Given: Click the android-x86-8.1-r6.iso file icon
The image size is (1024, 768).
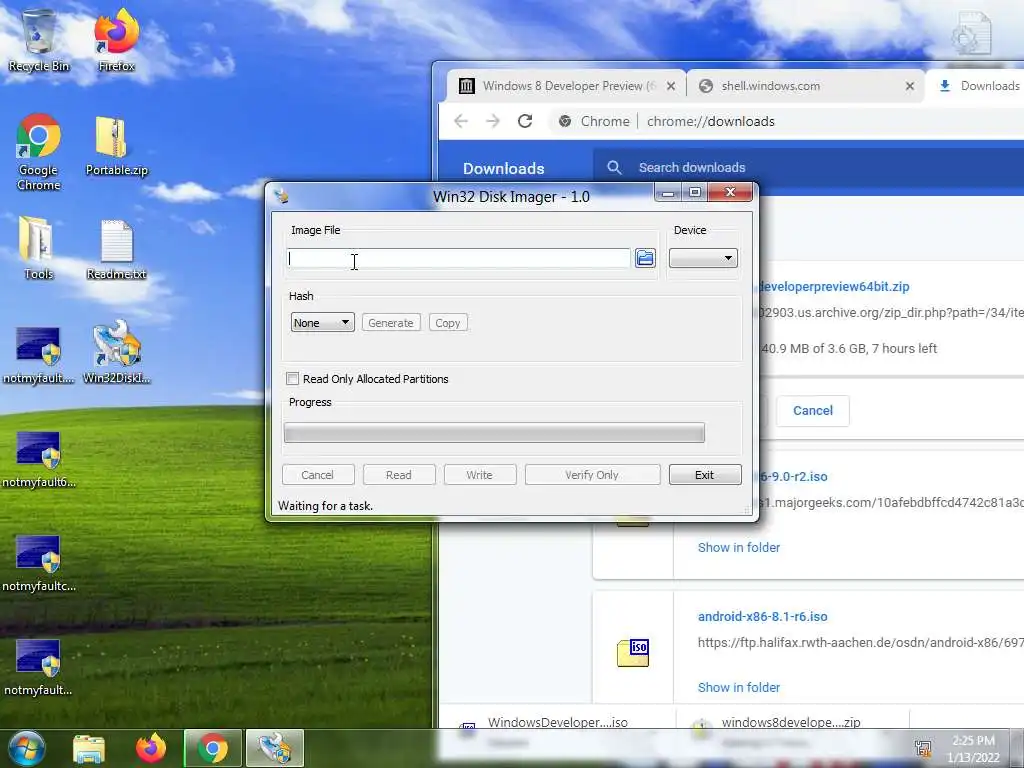Looking at the screenshot, I should [633, 652].
